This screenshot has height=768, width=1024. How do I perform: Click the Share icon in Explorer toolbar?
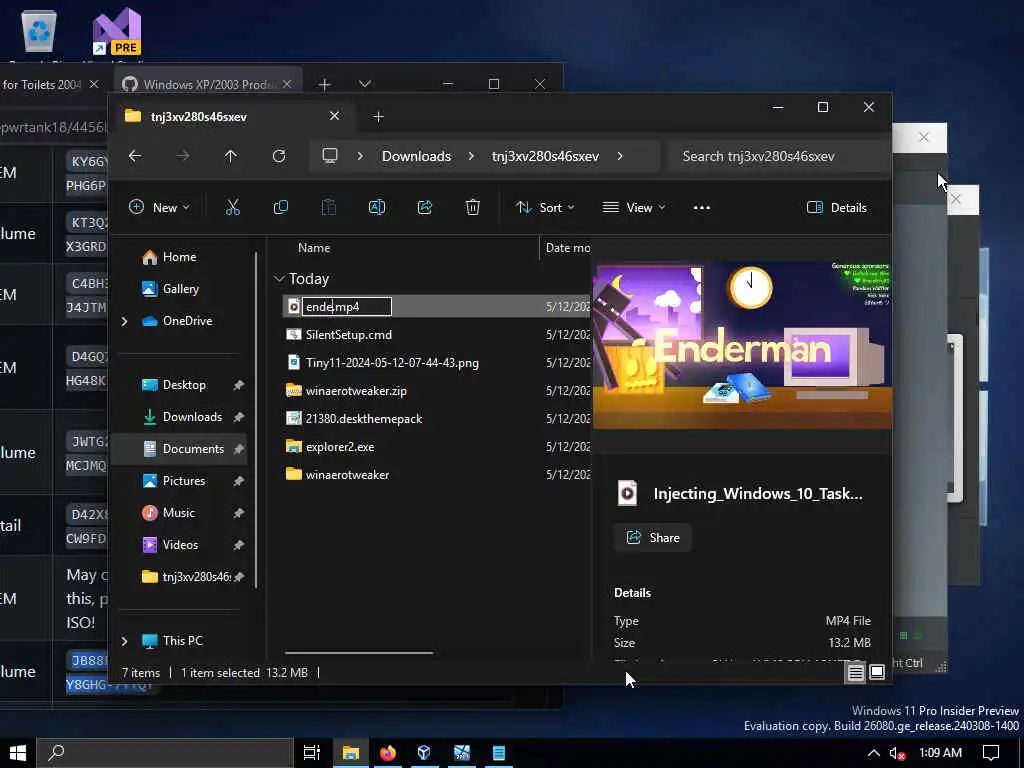[424, 208]
